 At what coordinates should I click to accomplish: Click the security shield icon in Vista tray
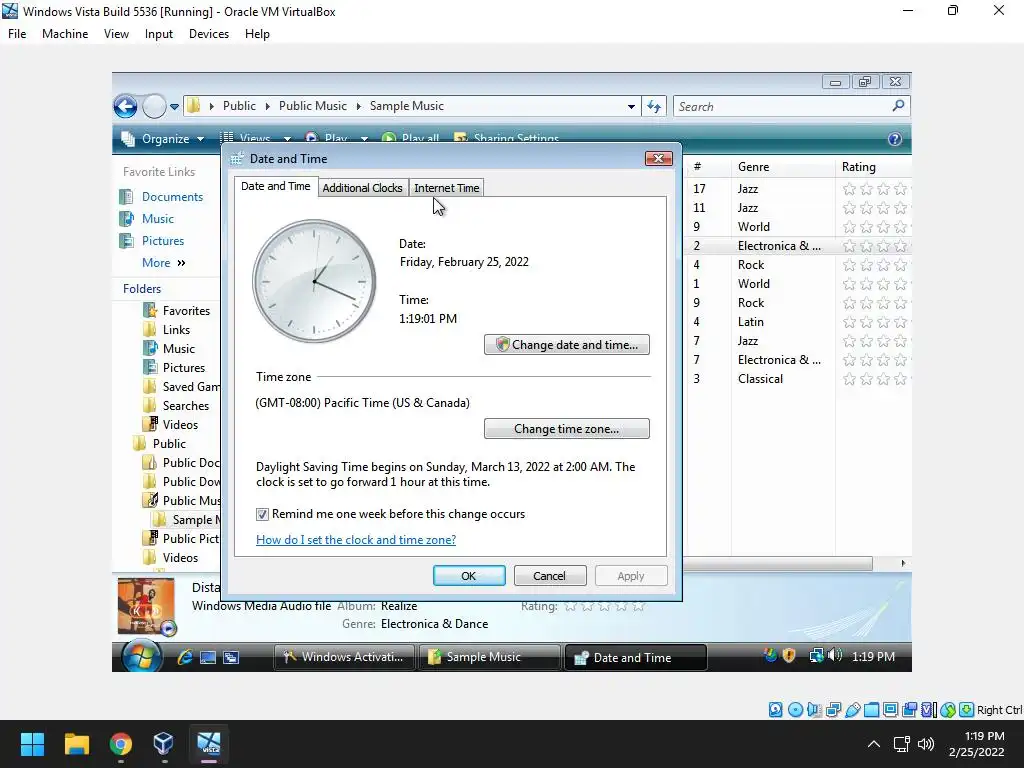[789, 655]
